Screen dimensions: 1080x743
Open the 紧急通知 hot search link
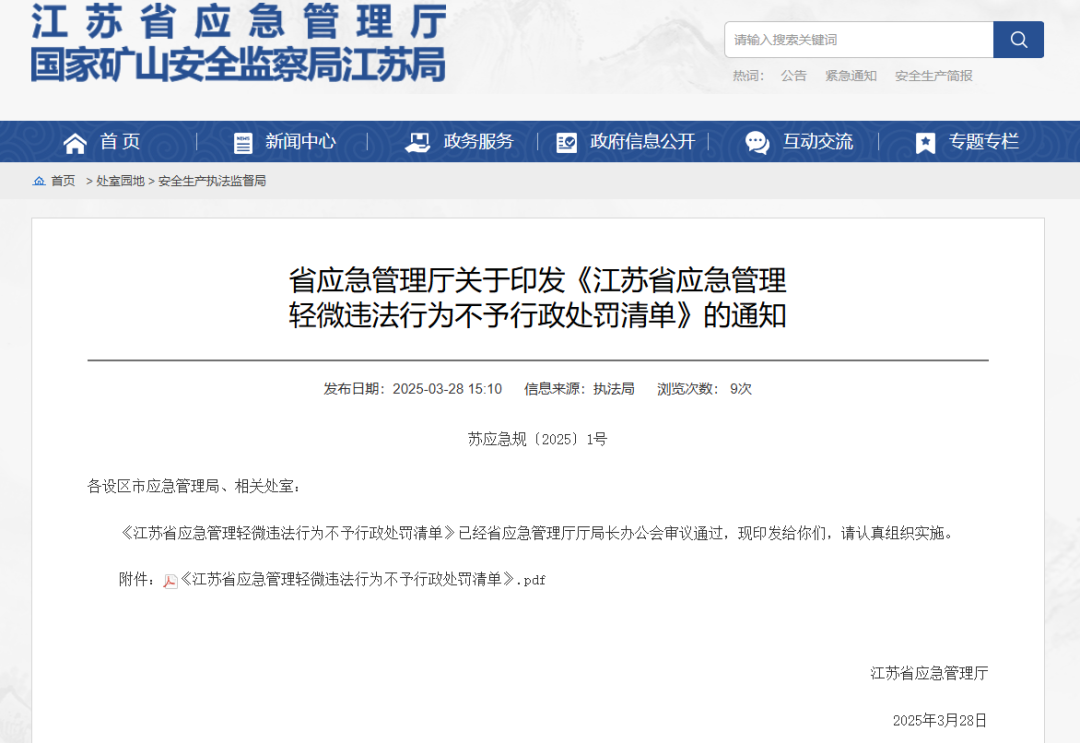tap(850, 76)
